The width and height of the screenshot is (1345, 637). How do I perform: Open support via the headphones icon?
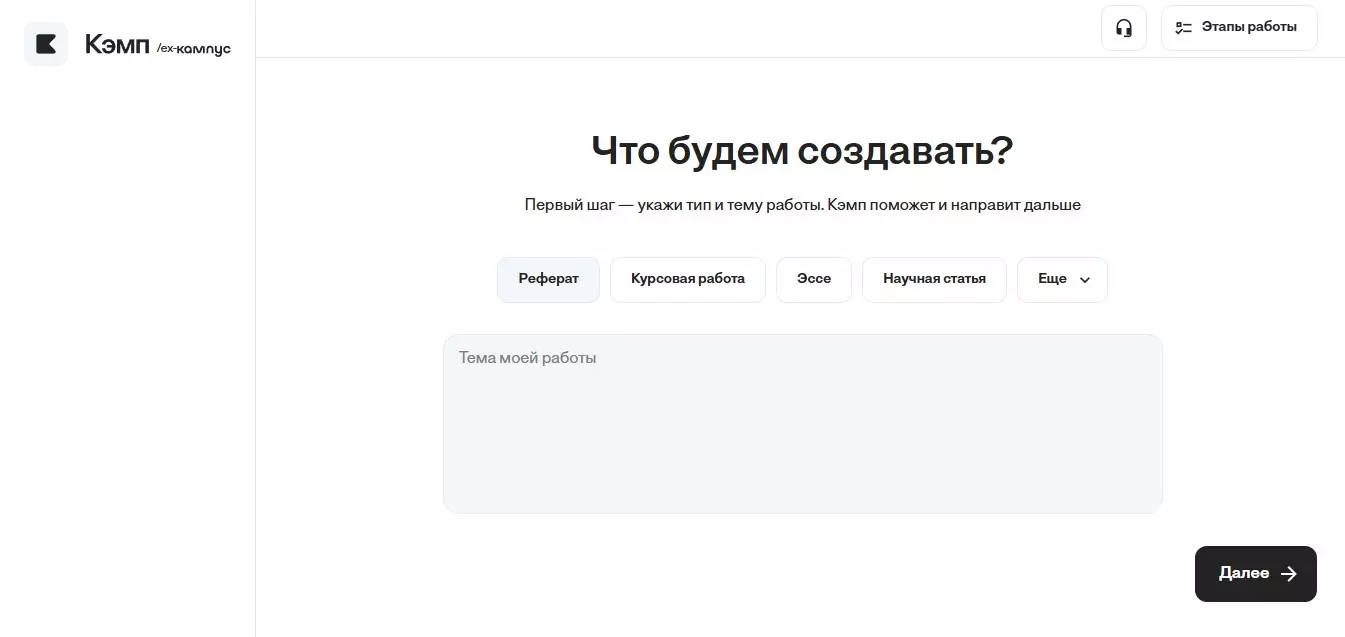tap(1123, 28)
